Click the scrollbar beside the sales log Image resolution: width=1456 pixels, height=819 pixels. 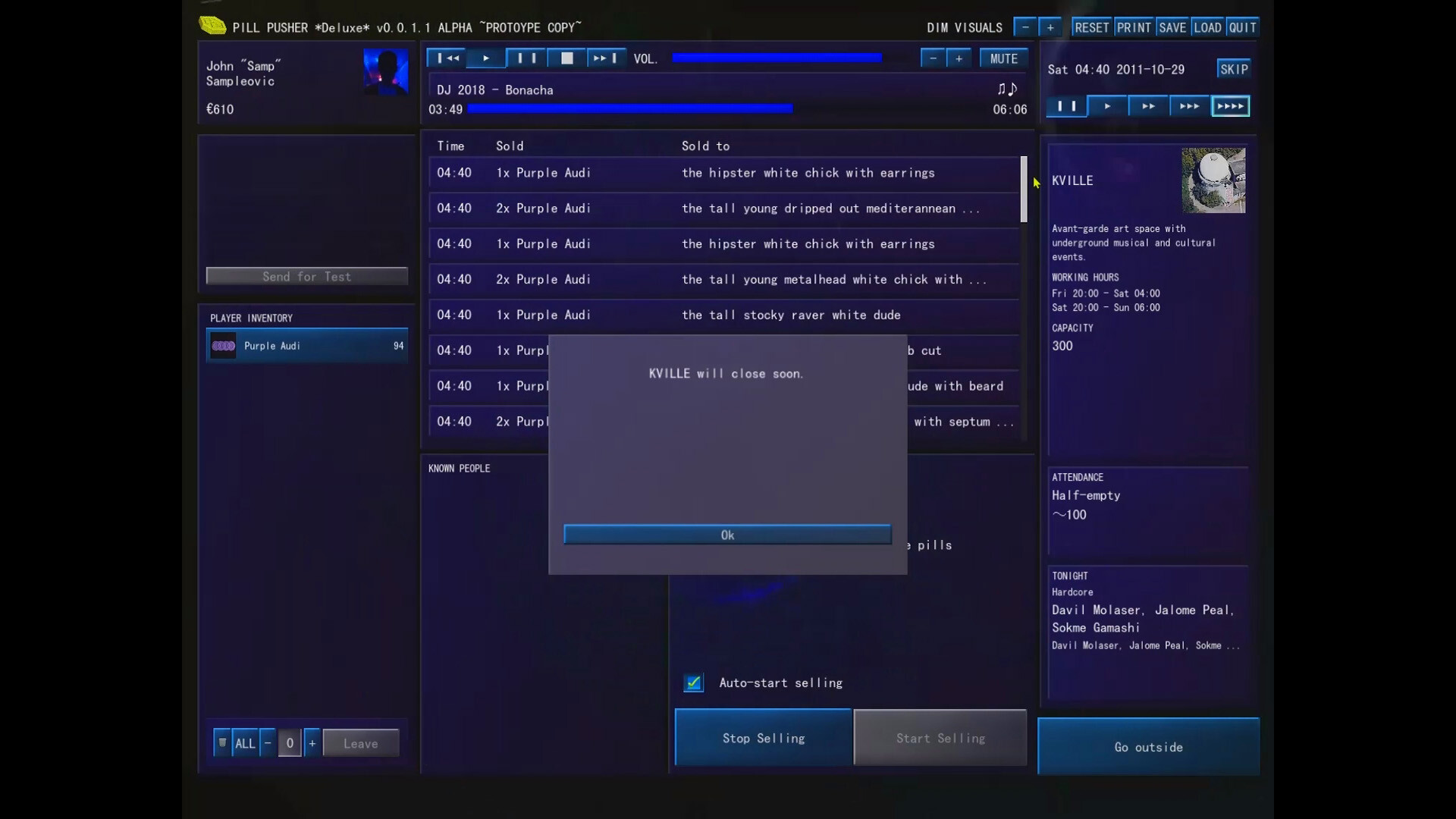[x=1023, y=190]
